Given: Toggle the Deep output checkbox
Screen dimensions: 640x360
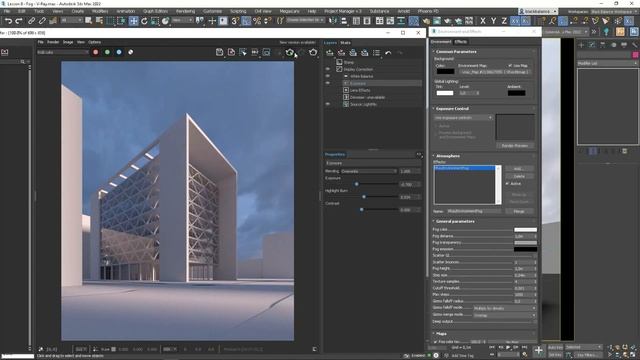Looking at the screenshot, I should tap(534, 322).
